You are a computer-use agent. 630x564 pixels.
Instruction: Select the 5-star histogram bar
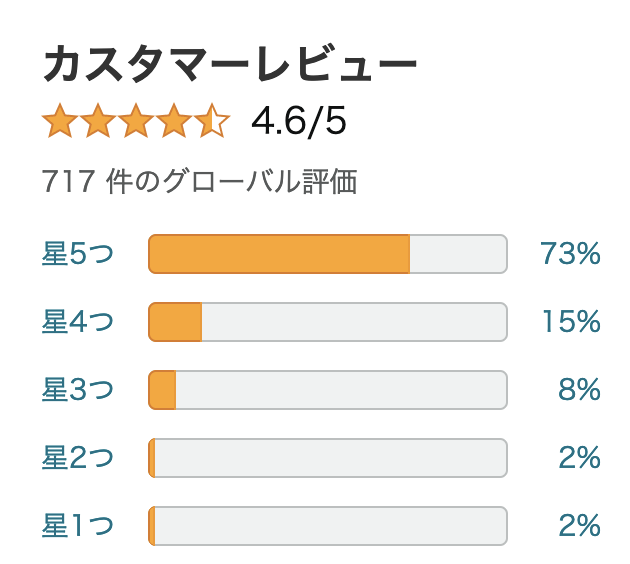click(x=328, y=254)
